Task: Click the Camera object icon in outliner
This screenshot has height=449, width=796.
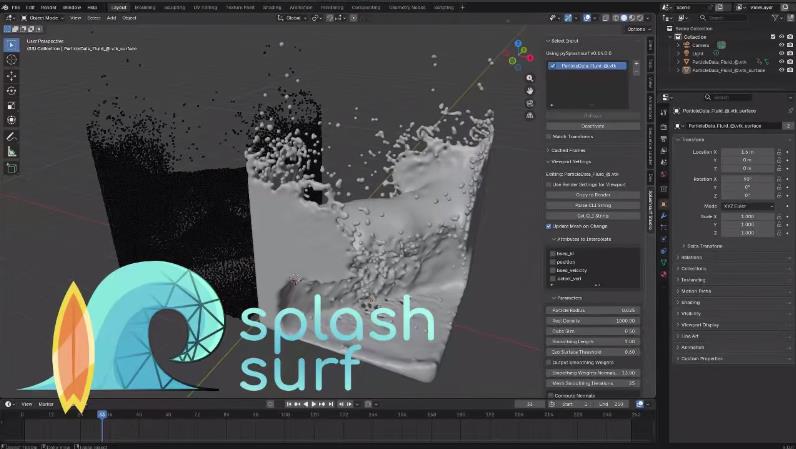Action: click(687, 45)
